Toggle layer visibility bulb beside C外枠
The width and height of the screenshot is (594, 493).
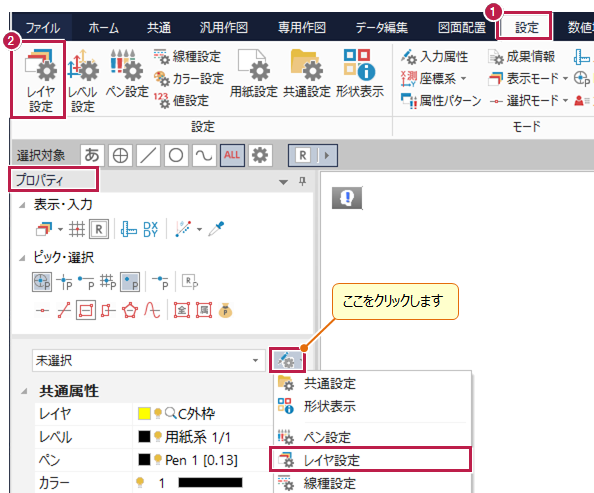point(158,413)
